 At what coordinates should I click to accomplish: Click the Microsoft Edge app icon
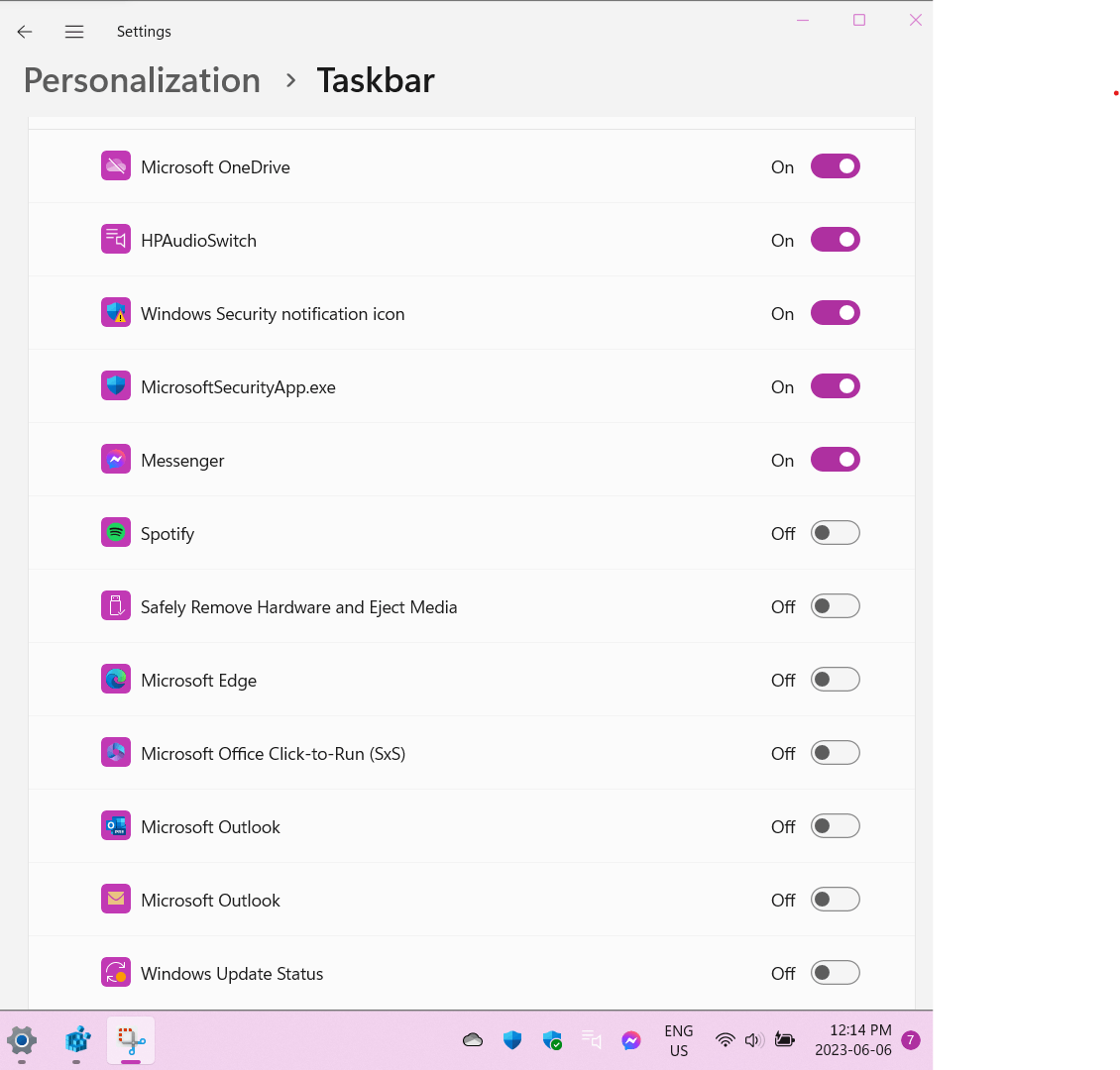[116, 679]
